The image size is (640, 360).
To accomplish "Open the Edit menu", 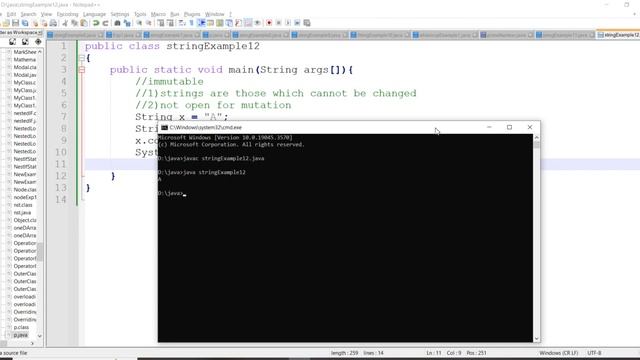I will [11, 14].
